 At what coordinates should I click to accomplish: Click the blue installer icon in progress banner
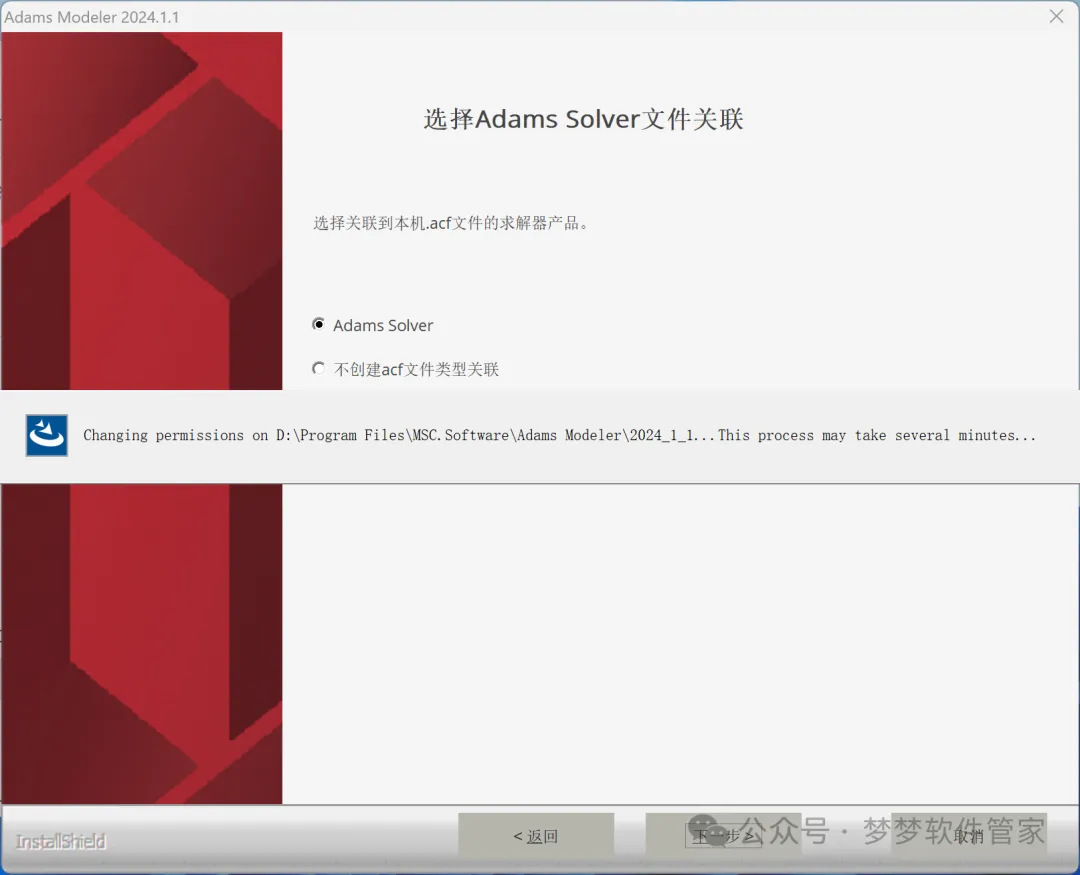[x=47, y=435]
